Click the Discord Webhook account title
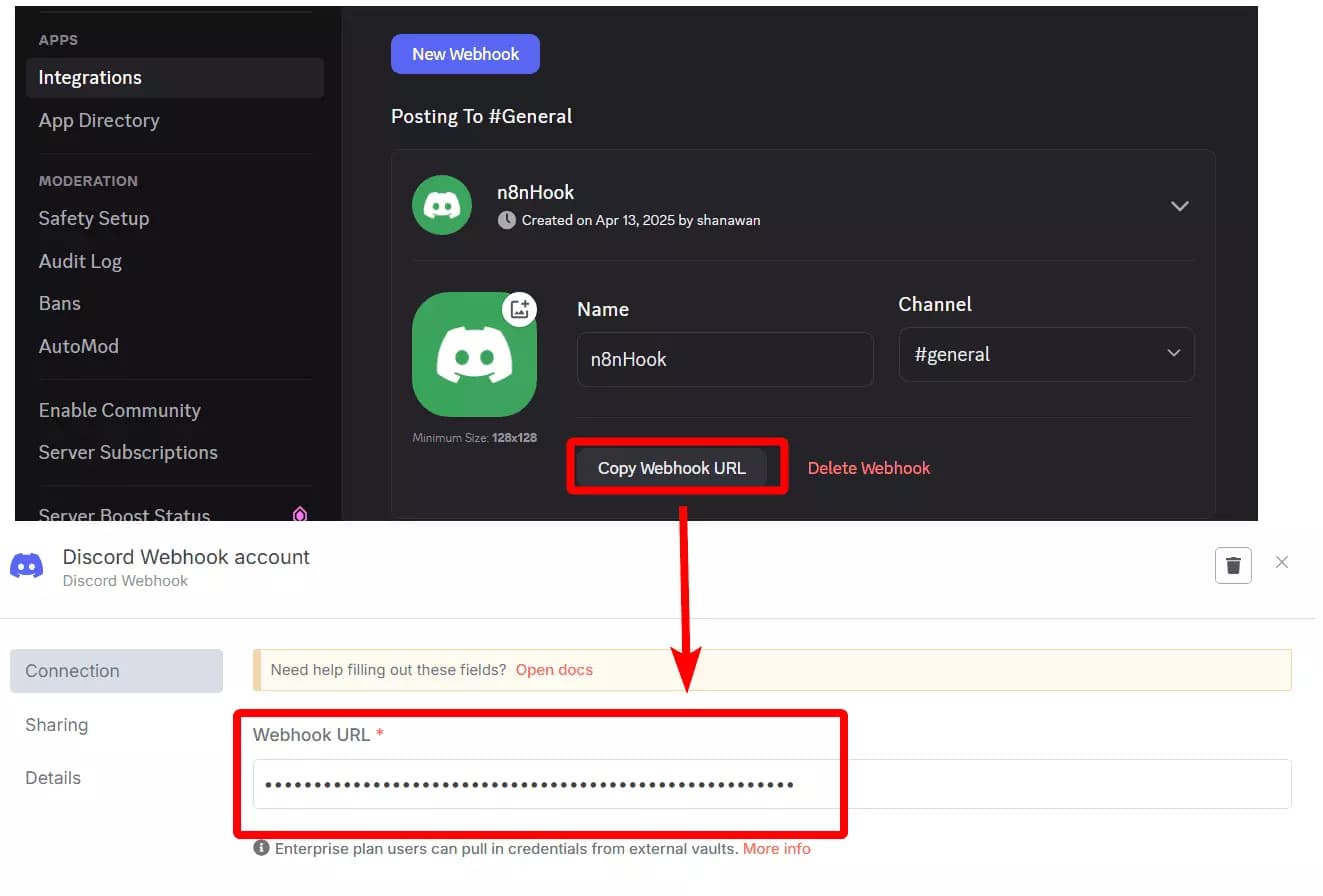1323x896 pixels. tap(187, 557)
